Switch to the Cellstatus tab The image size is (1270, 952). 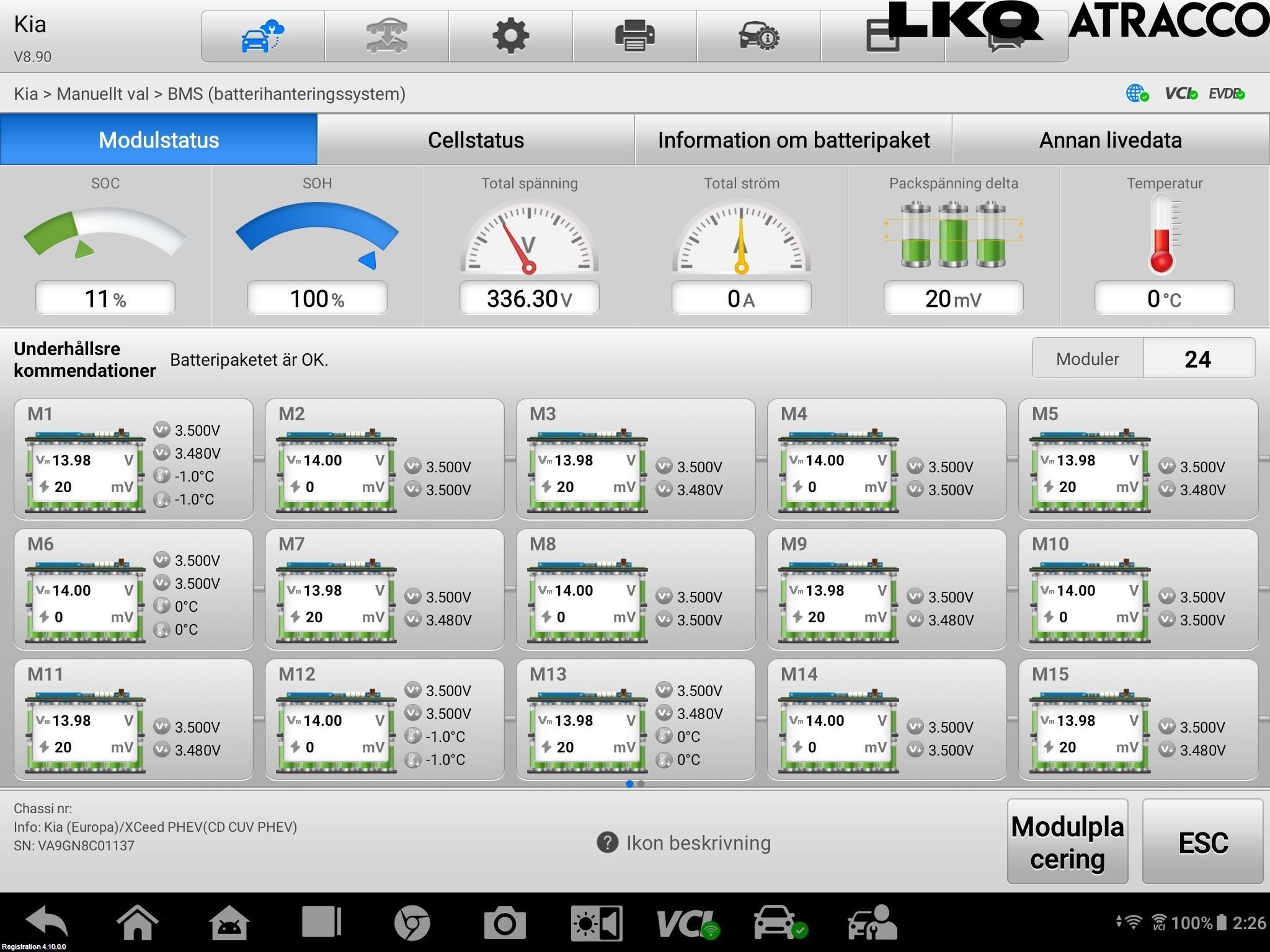476,140
